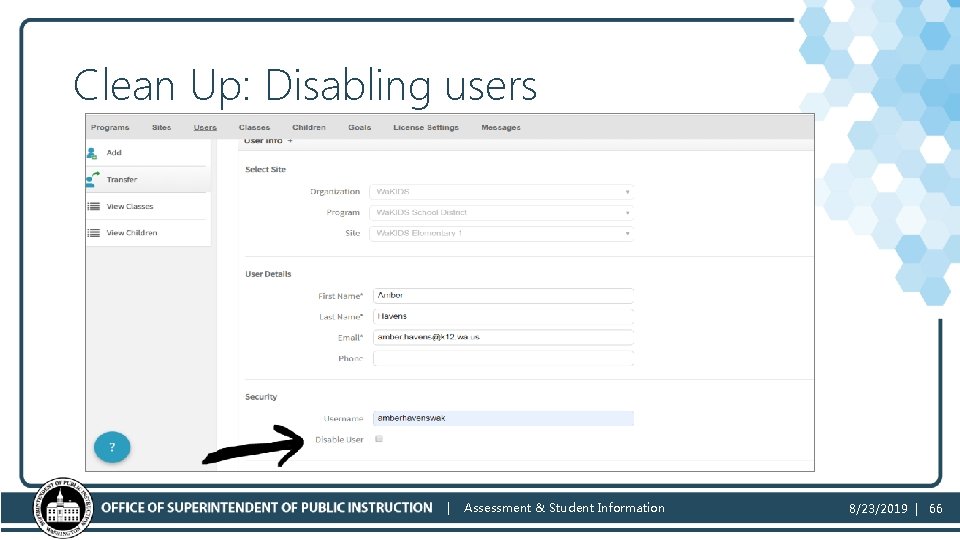Open the Users menu tab
The image size is (960, 540).
click(x=205, y=127)
